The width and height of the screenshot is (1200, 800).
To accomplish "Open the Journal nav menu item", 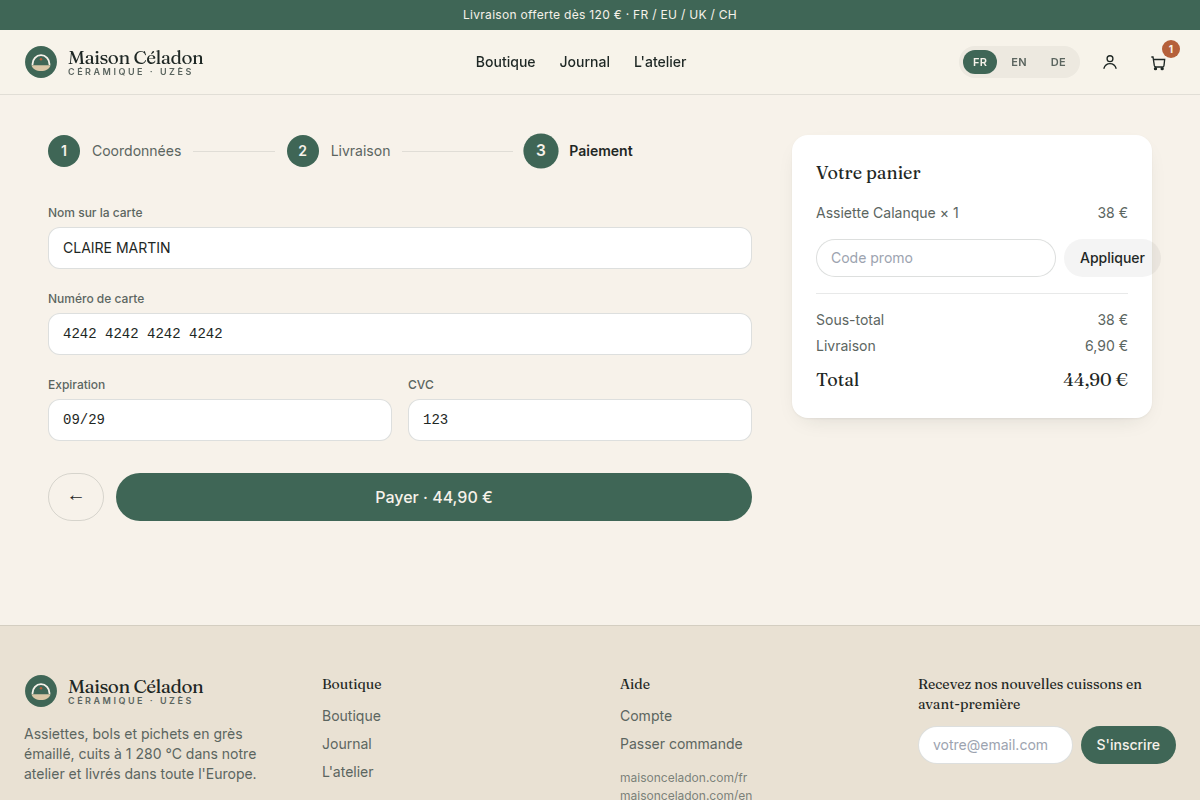I will 585,62.
